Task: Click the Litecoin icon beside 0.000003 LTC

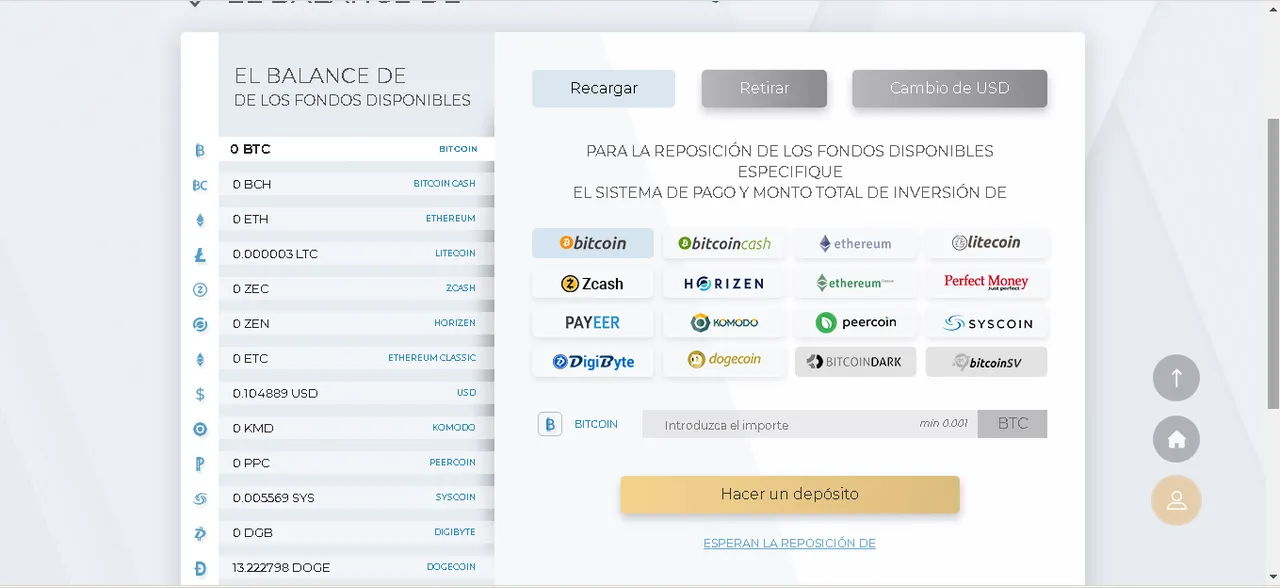Action: (200, 255)
